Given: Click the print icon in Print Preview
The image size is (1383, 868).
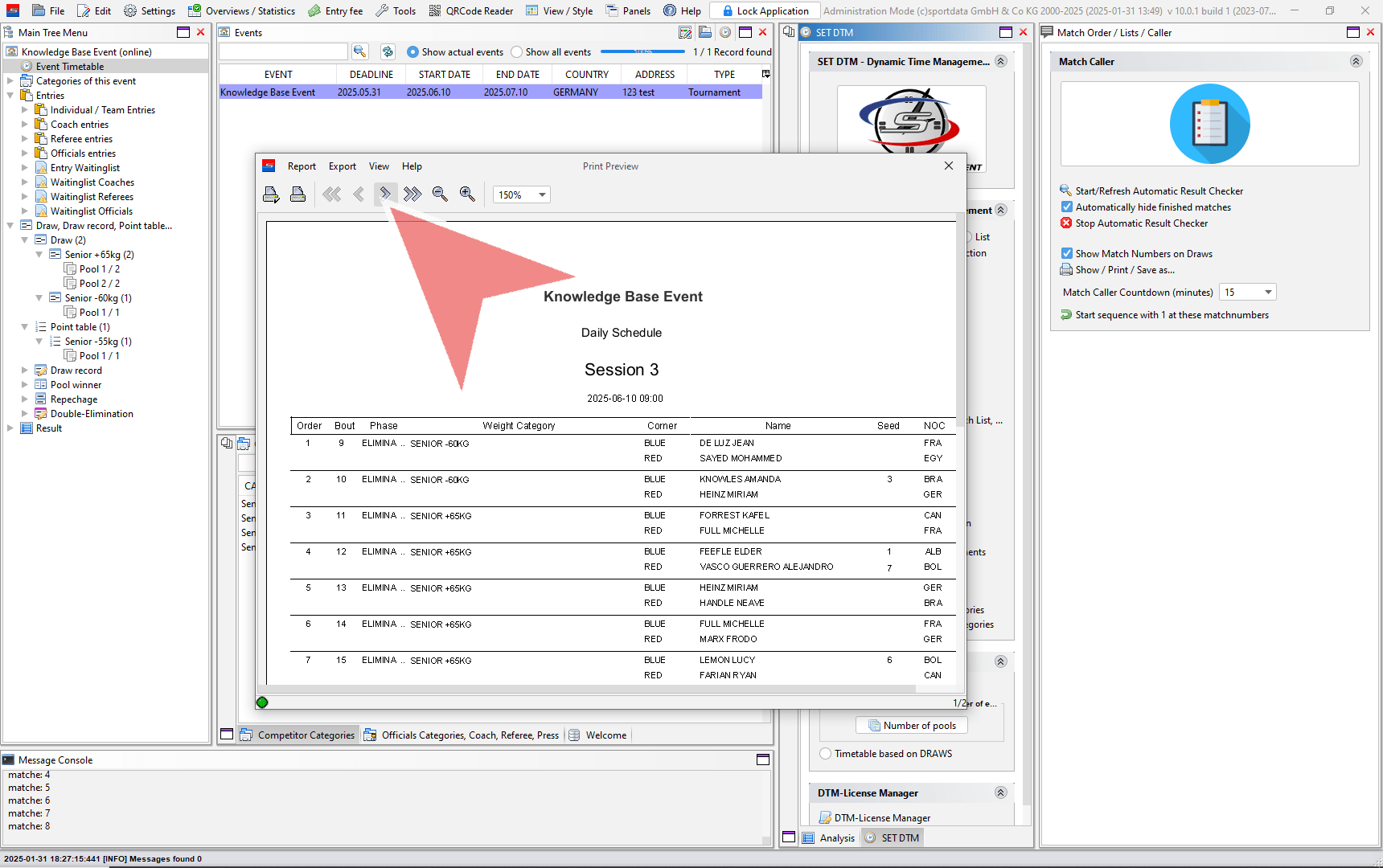Looking at the screenshot, I should click(x=298, y=194).
